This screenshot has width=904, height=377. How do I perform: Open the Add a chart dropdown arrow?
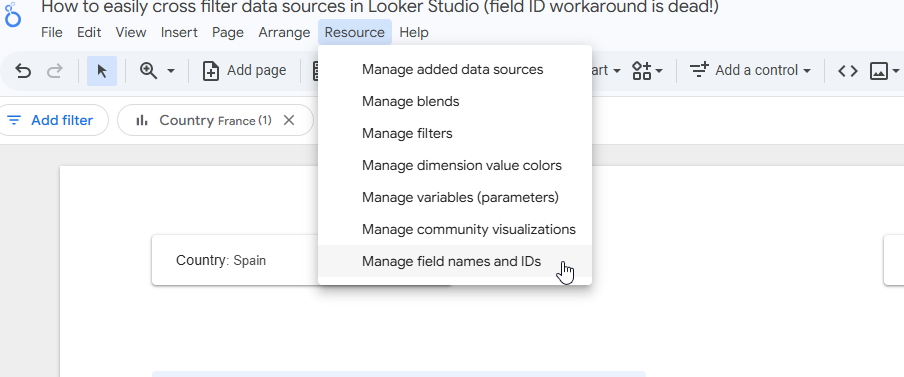[x=617, y=71]
